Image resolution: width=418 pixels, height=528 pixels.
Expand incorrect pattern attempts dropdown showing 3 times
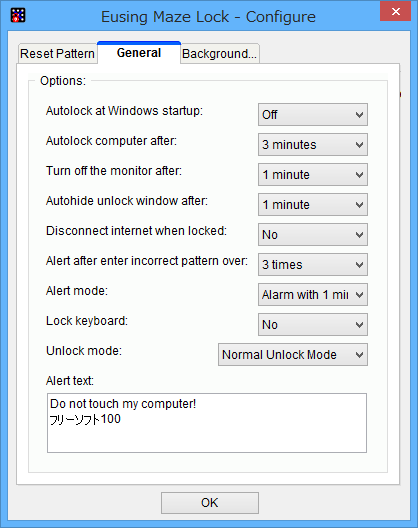coord(313,264)
